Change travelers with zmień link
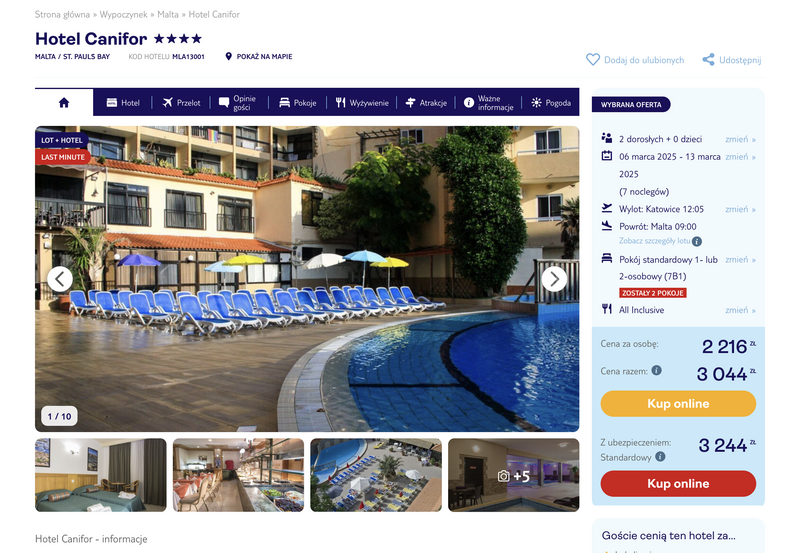The height and width of the screenshot is (553, 800). (740, 139)
